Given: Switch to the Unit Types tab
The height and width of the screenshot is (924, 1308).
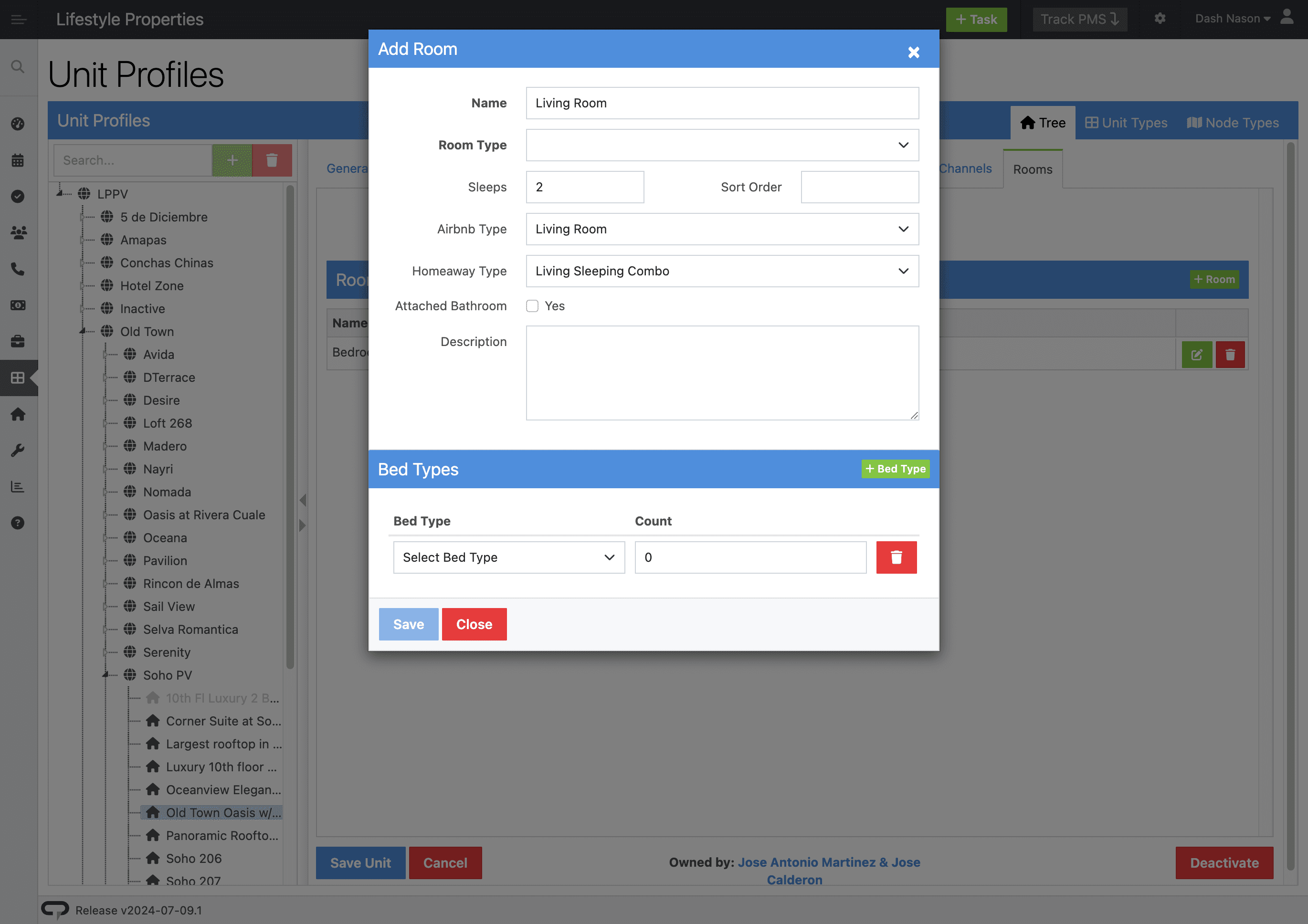Looking at the screenshot, I should (1126, 123).
